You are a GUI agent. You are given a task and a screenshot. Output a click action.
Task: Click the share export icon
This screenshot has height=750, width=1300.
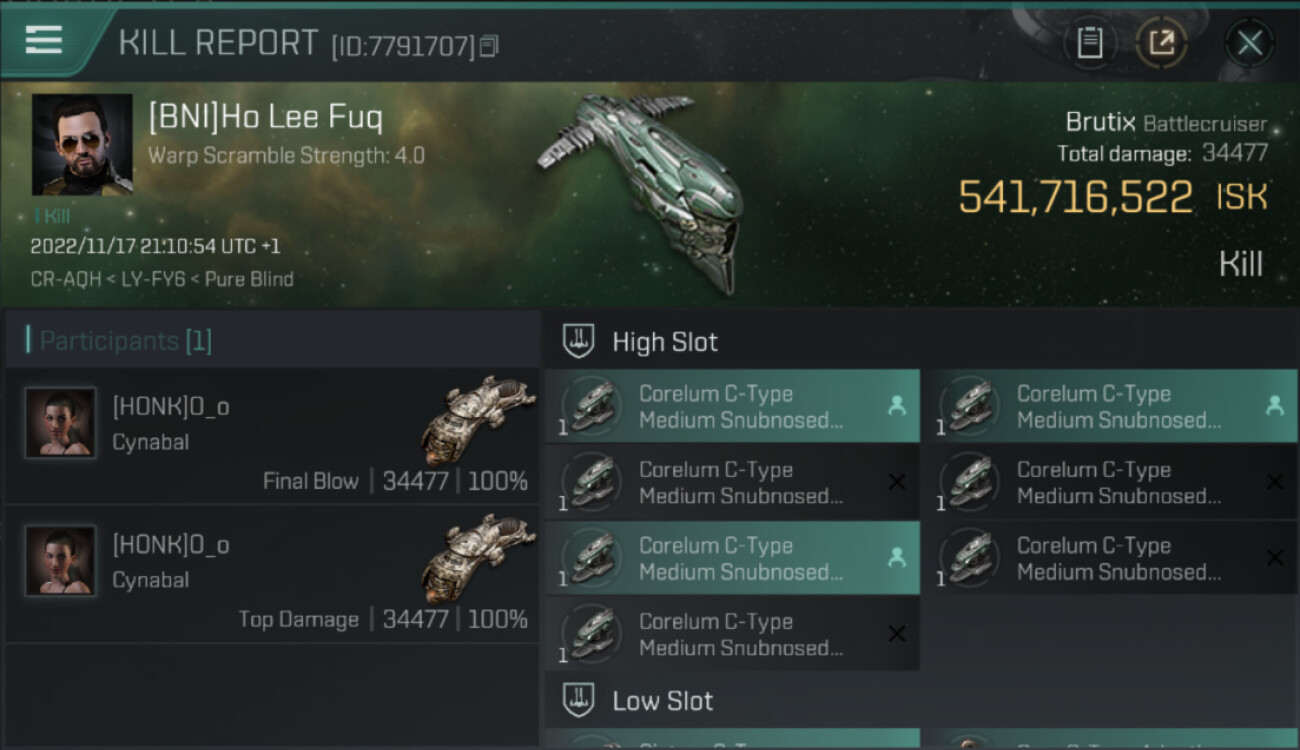[1161, 43]
